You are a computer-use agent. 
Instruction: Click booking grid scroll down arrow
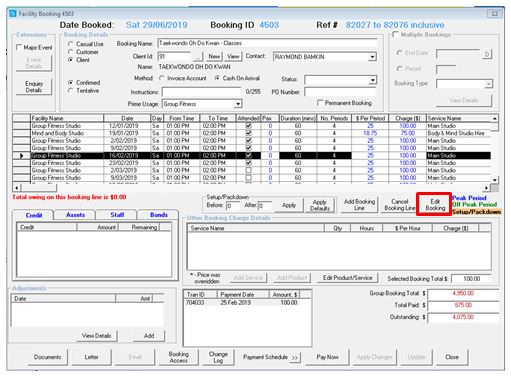click(495, 180)
